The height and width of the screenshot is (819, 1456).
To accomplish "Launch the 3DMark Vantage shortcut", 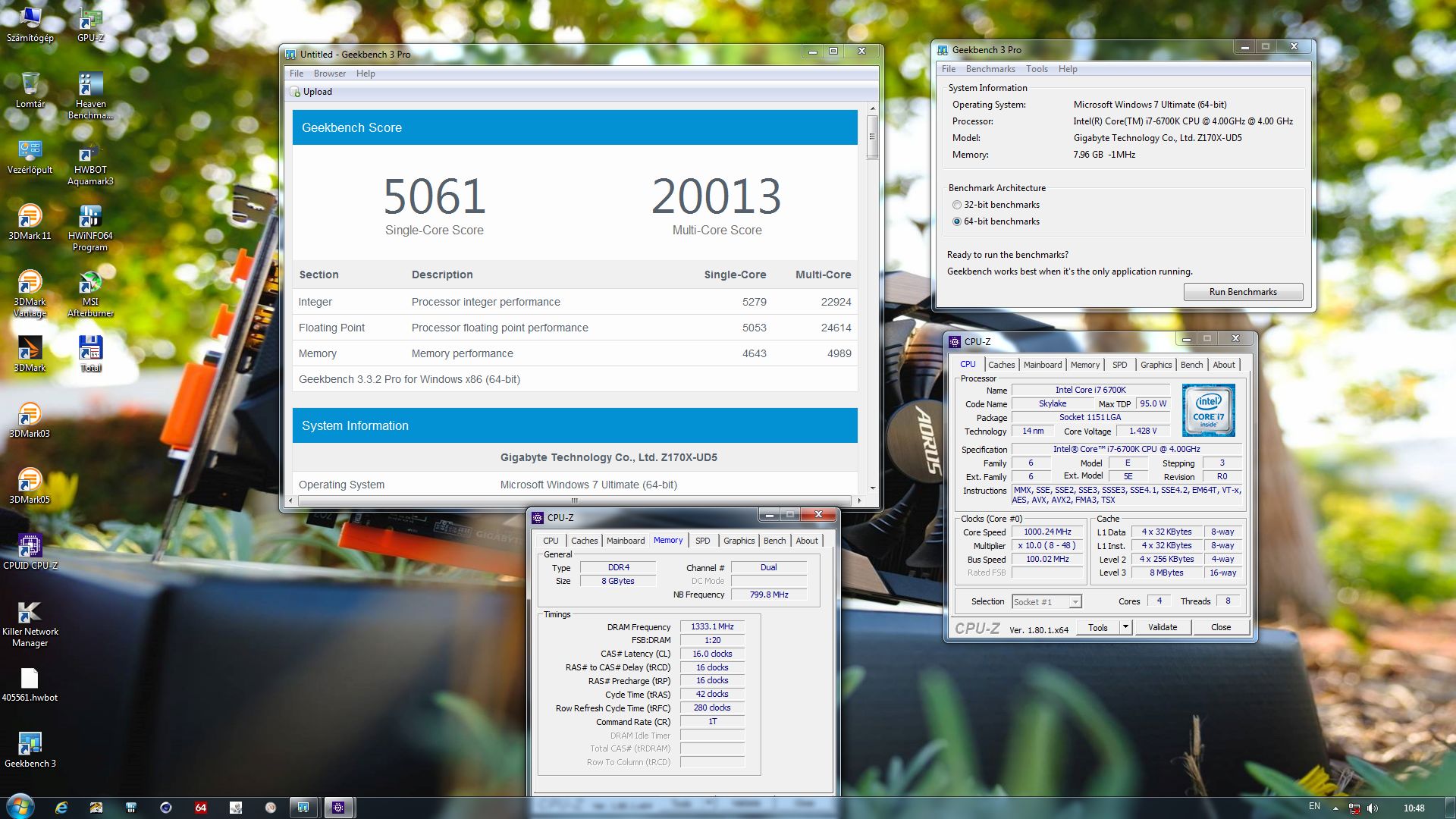I will coord(30,293).
